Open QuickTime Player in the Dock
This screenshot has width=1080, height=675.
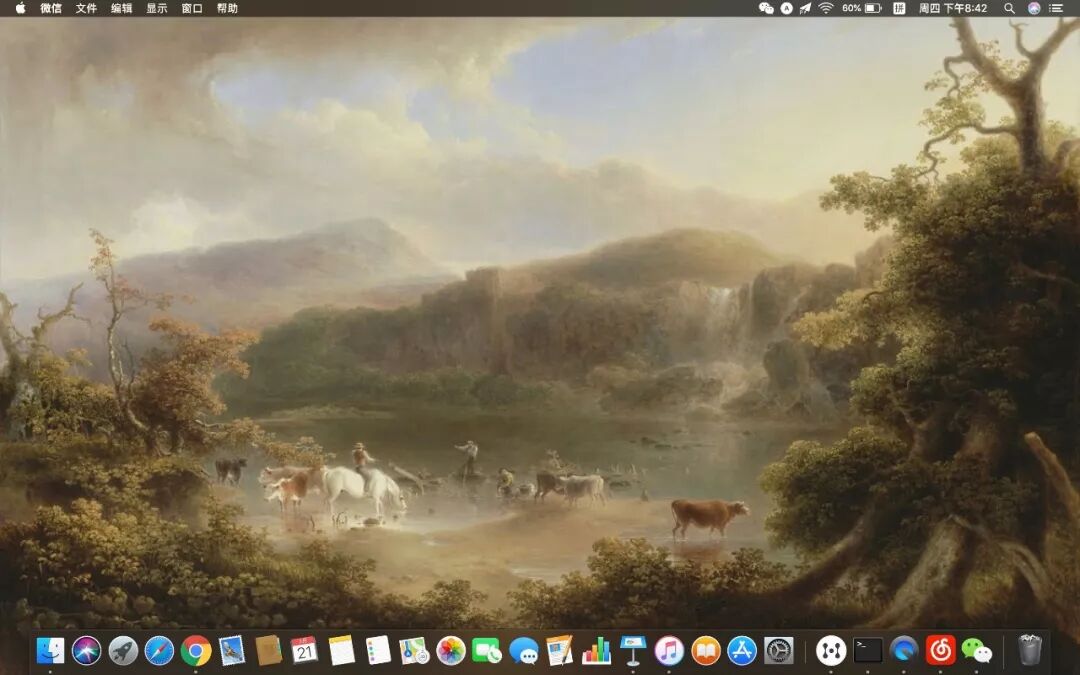pyautogui.click(x=904, y=651)
